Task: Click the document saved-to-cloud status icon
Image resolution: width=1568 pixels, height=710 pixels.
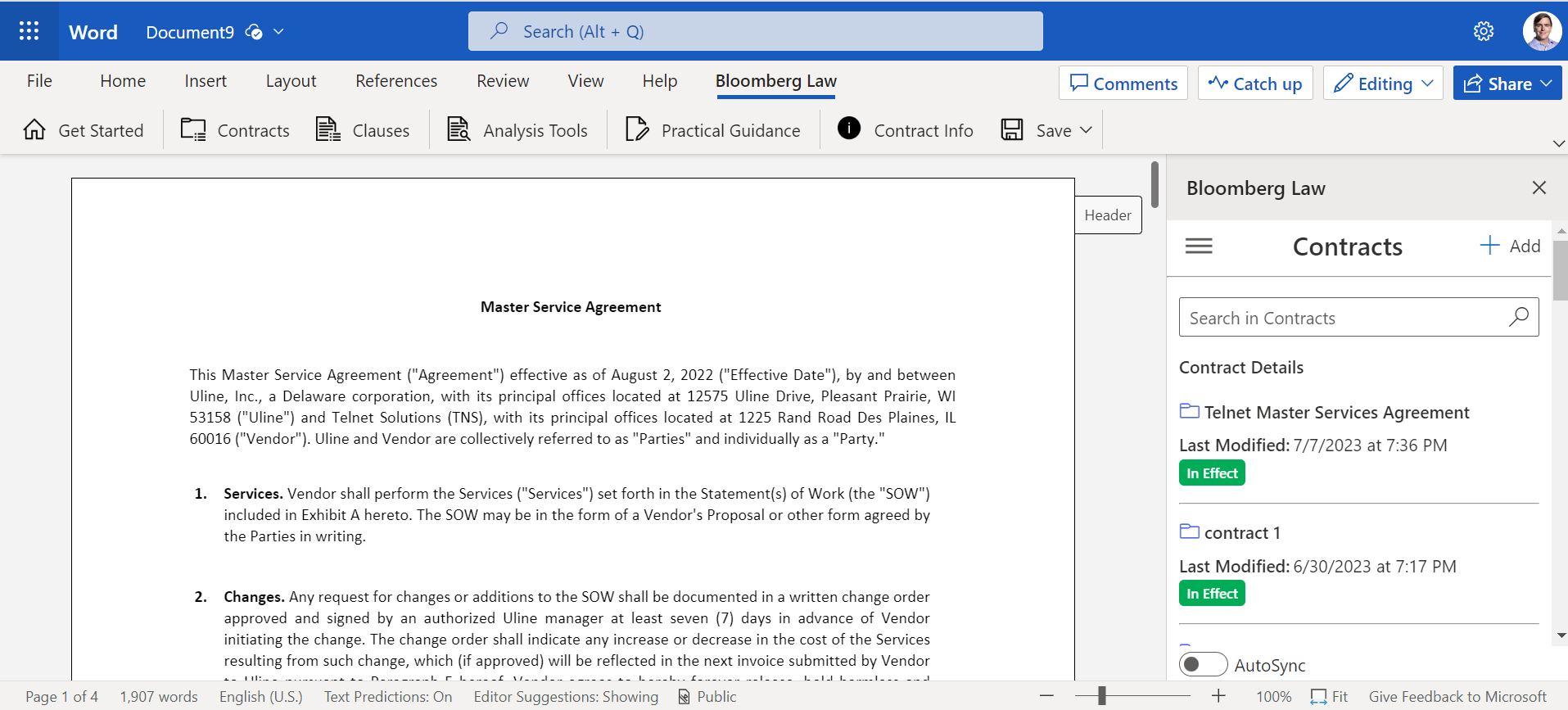Action: click(x=254, y=32)
